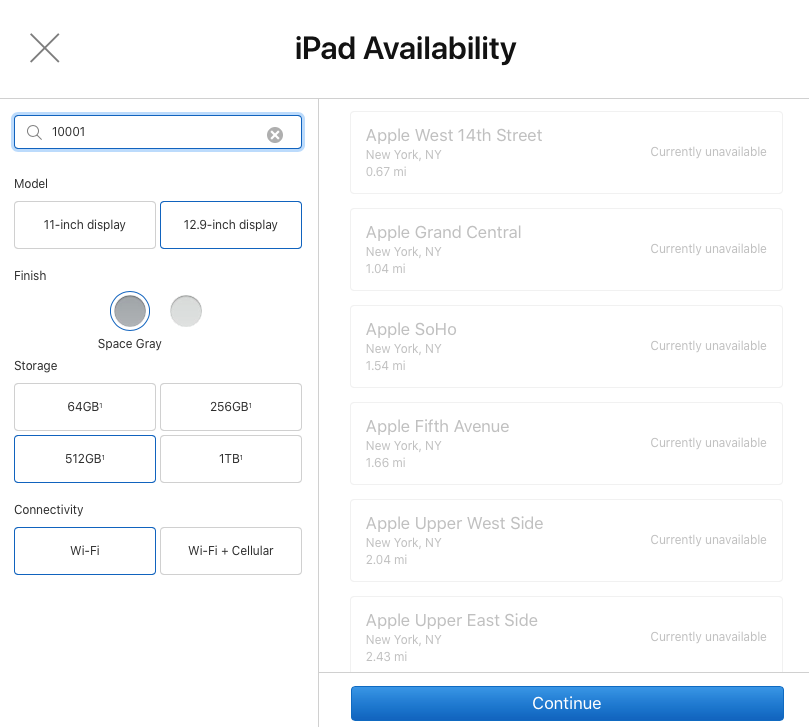Click the search magnifier icon

click(x=34, y=133)
